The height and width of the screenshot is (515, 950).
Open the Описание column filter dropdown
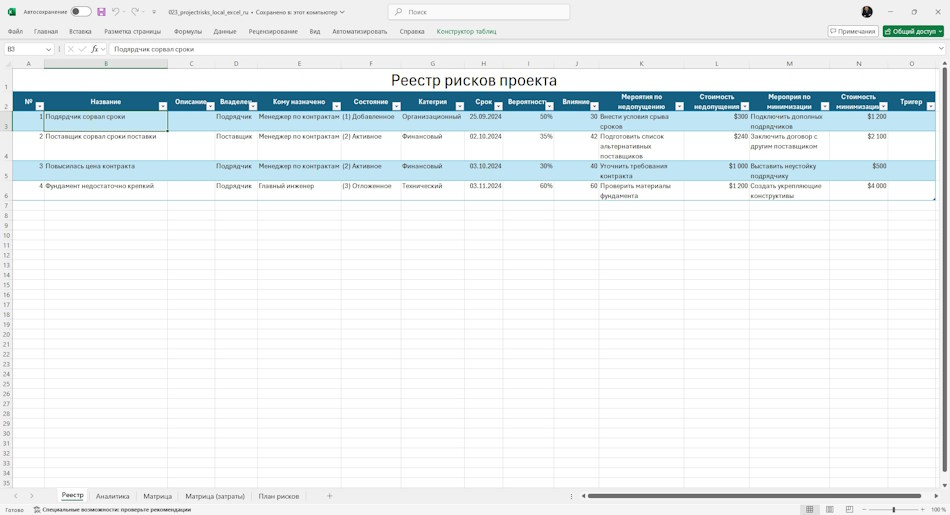click(x=210, y=106)
